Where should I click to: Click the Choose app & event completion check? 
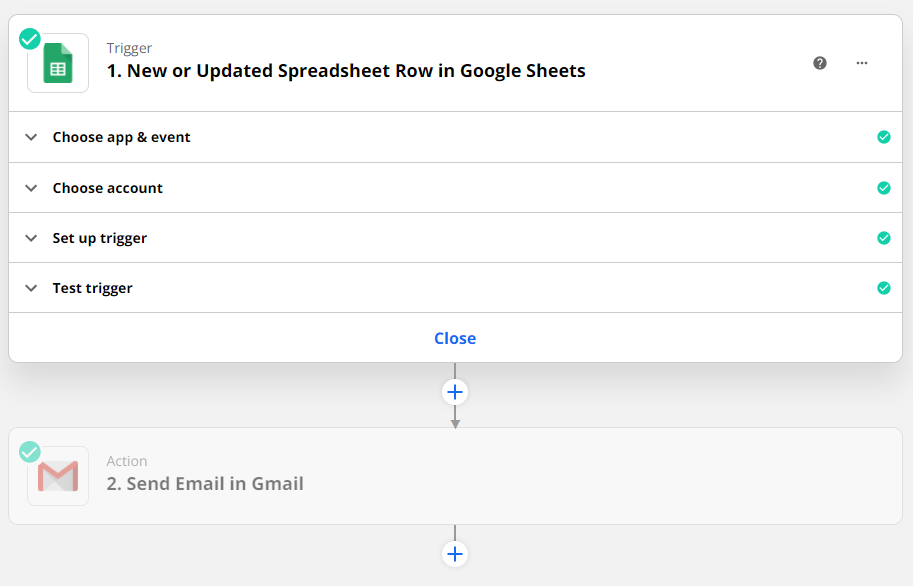point(884,137)
